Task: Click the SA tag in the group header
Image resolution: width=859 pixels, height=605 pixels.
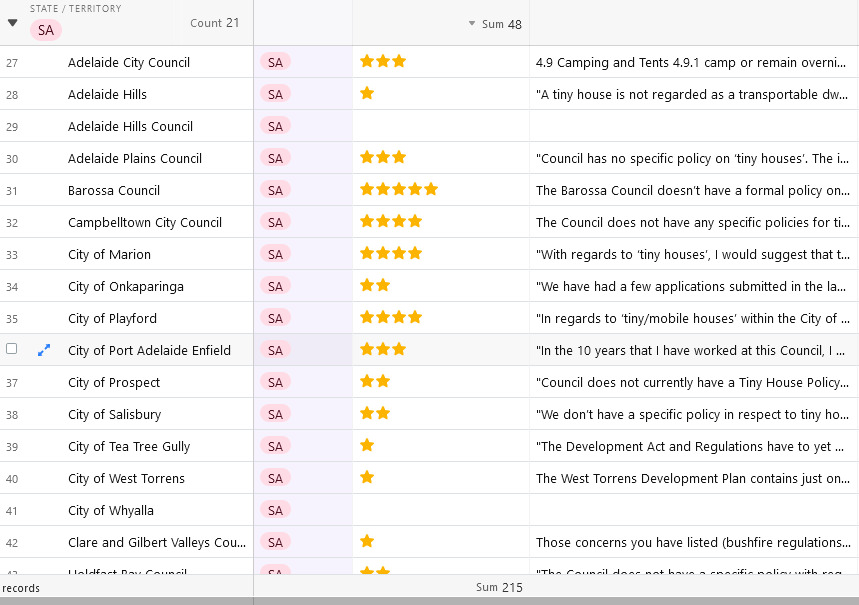Action: (x=46, y=30)
